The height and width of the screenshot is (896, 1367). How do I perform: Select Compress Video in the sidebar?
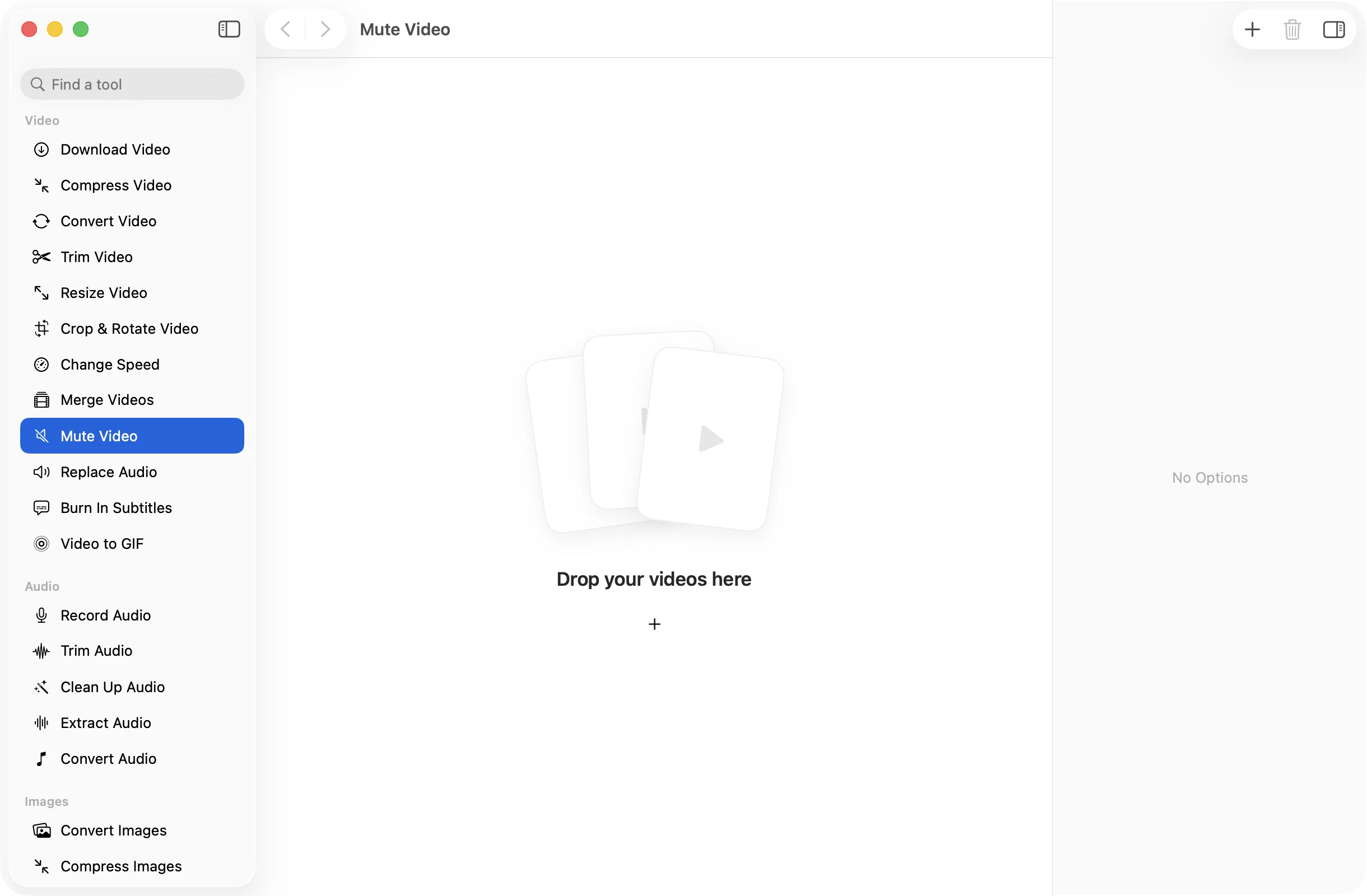tap(132, 185)
